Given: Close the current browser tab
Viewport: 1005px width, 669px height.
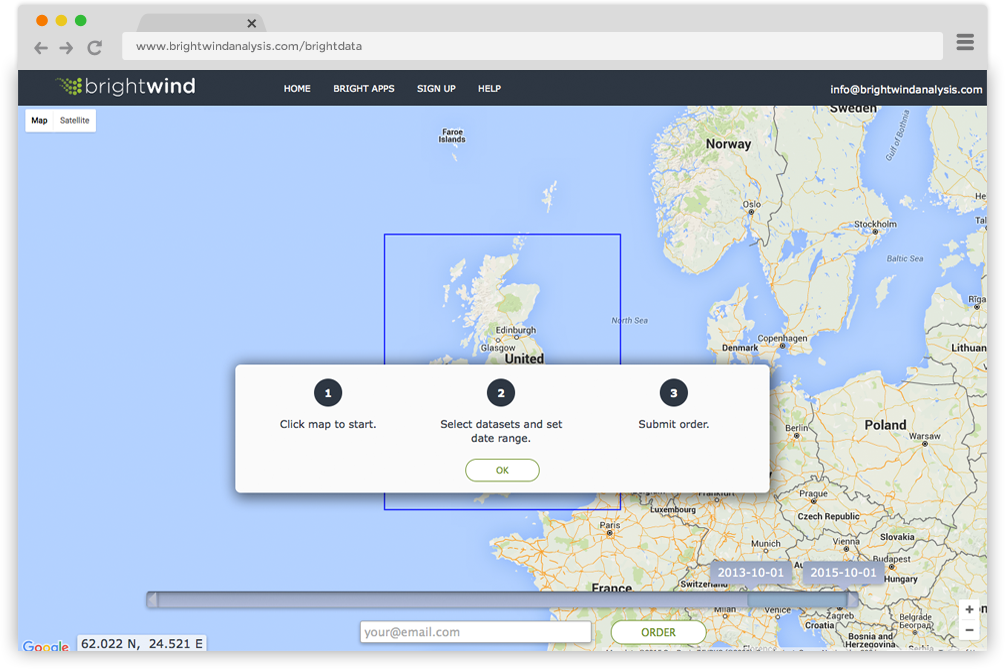Looking at the screenshot, I should [x=252, y=23].
